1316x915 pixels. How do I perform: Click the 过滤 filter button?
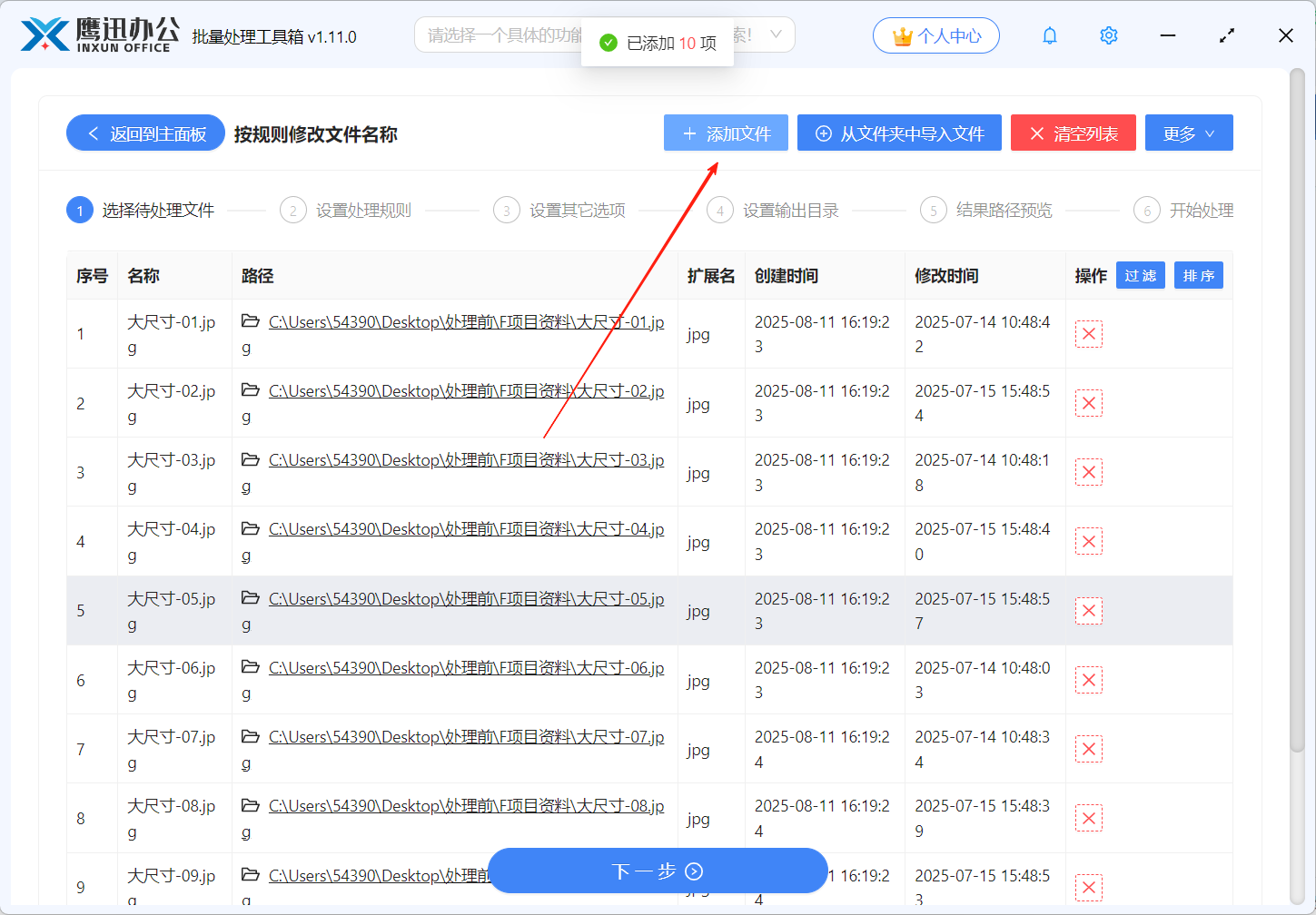coord(1141,275)
